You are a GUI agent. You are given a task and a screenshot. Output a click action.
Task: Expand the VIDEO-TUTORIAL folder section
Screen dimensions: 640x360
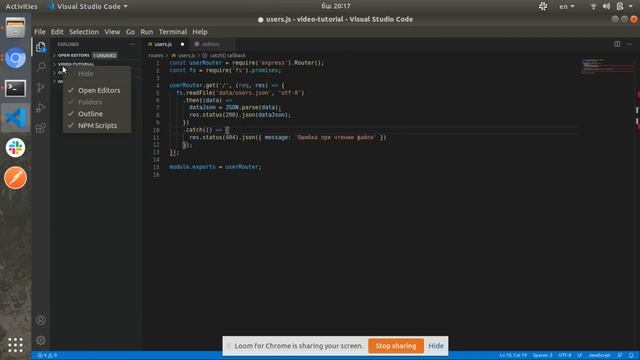pyautogui.click(x=76, y=64)
